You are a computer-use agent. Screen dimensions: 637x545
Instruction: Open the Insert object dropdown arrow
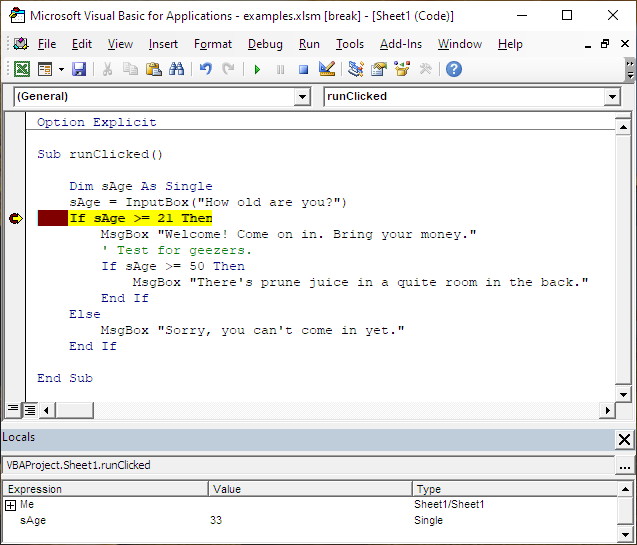tap(61, 69)
